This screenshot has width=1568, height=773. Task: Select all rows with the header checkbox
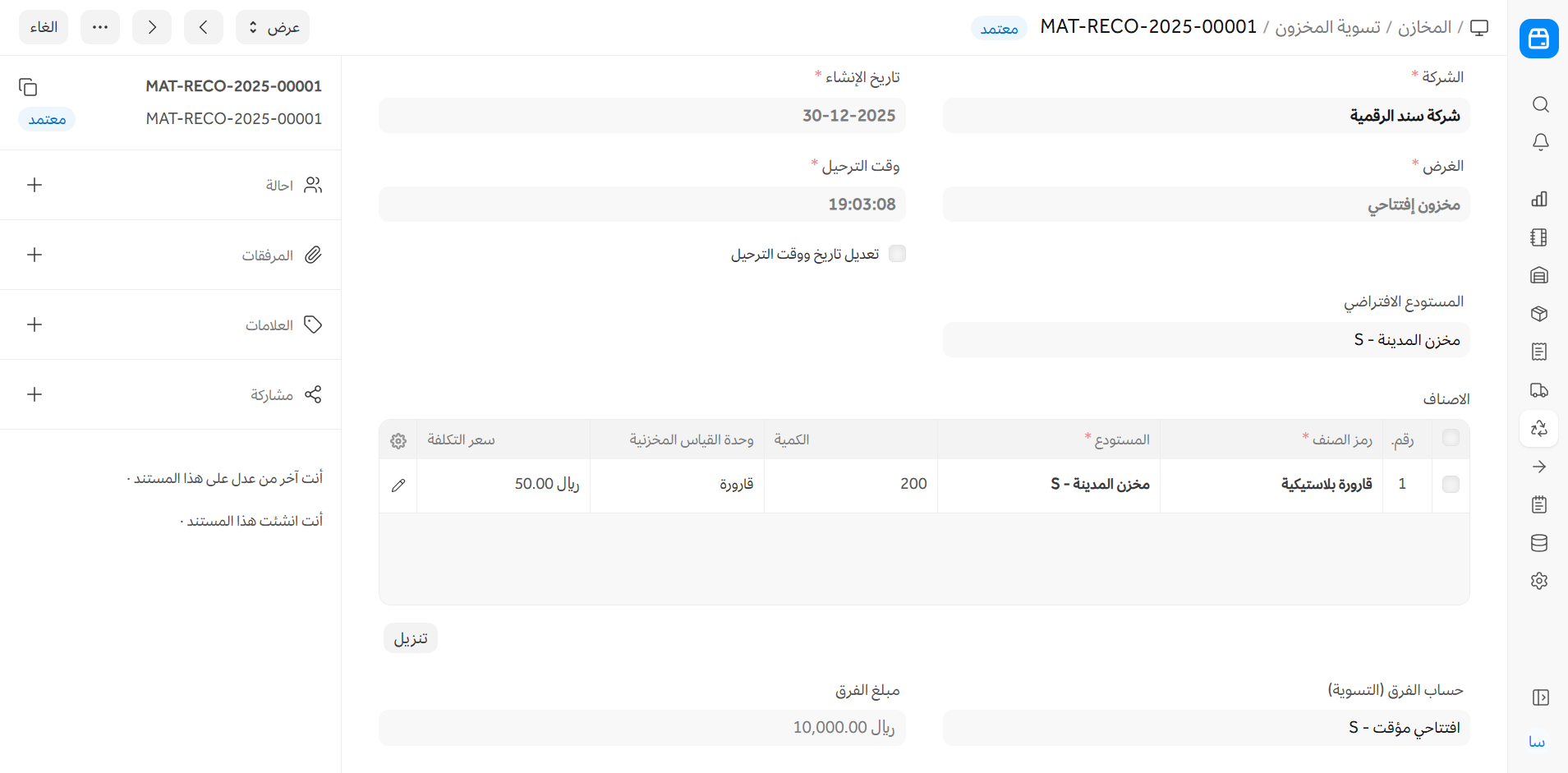point(1451,438)
